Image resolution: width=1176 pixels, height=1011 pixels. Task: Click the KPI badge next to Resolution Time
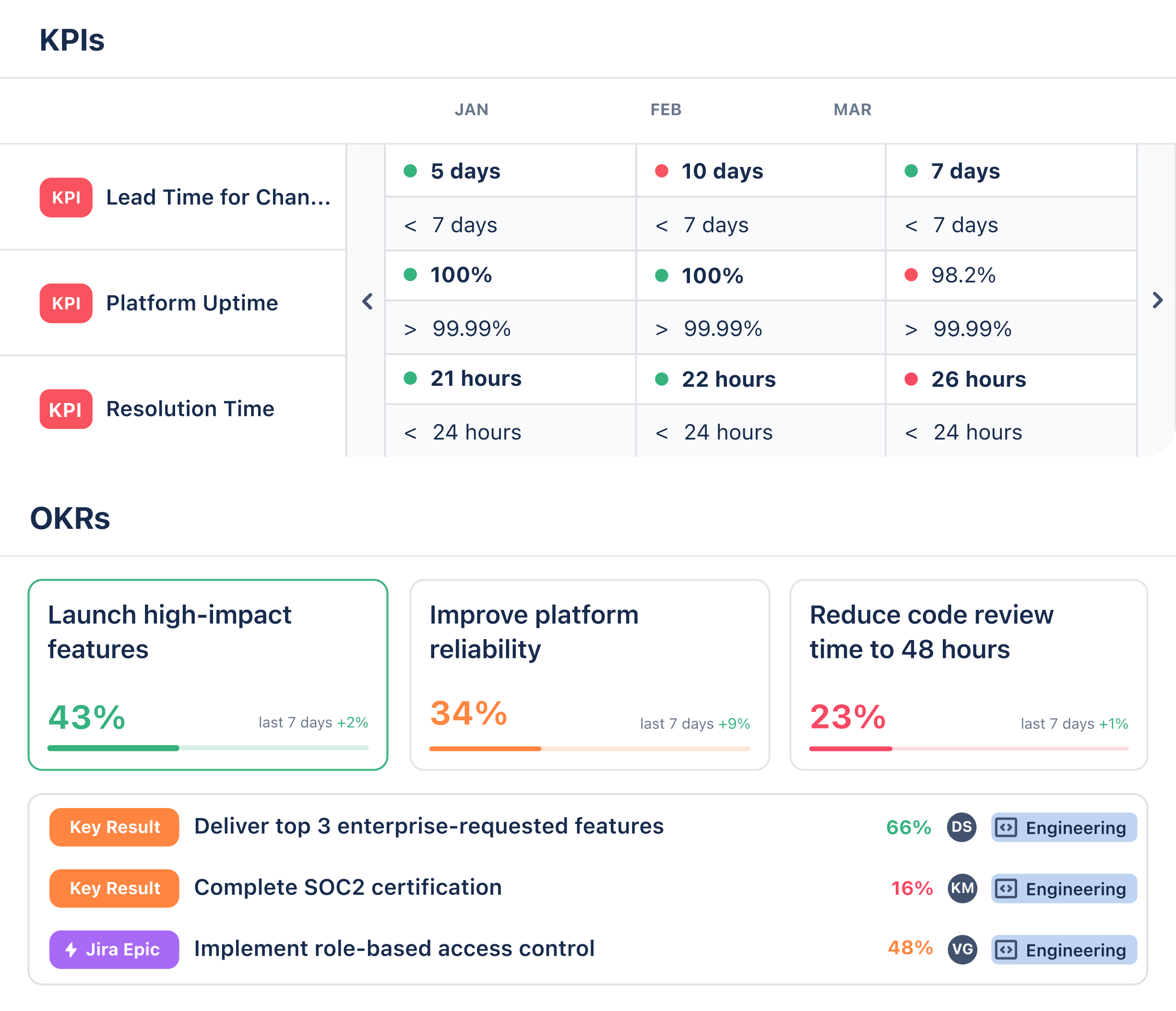(x=66, y=409)
